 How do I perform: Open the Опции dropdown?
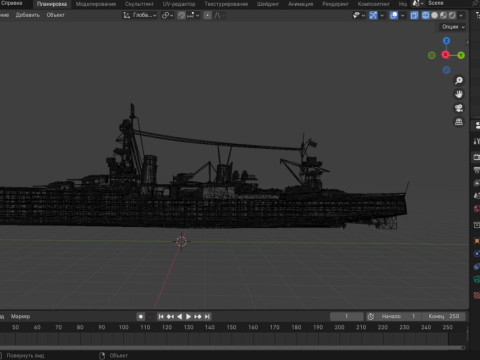click(x=453, y=27)
